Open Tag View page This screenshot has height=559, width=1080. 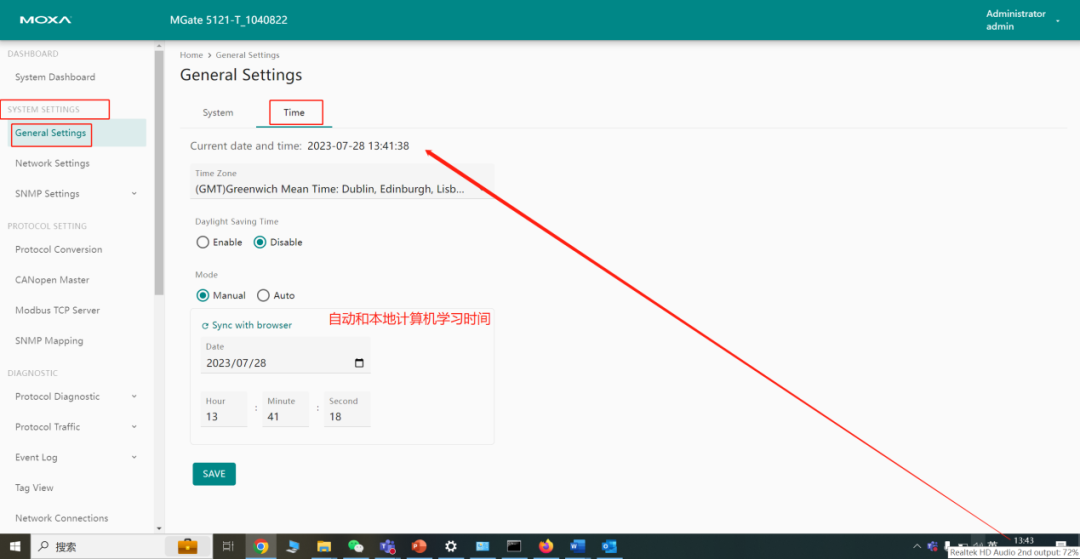[34, 488]
